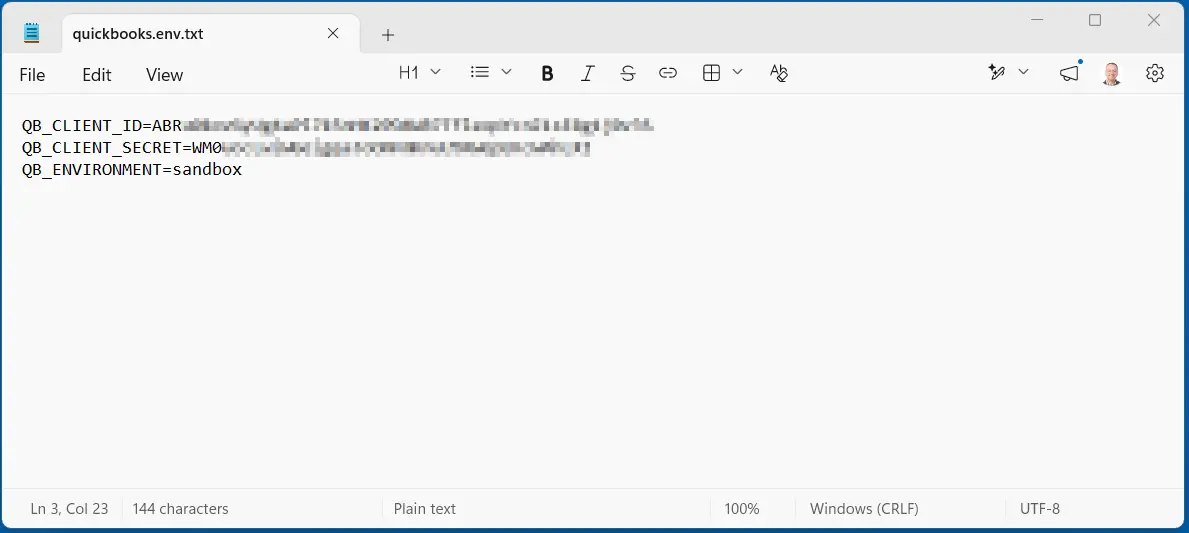Click the Plain text format indicator

click(x=425, y=509)
